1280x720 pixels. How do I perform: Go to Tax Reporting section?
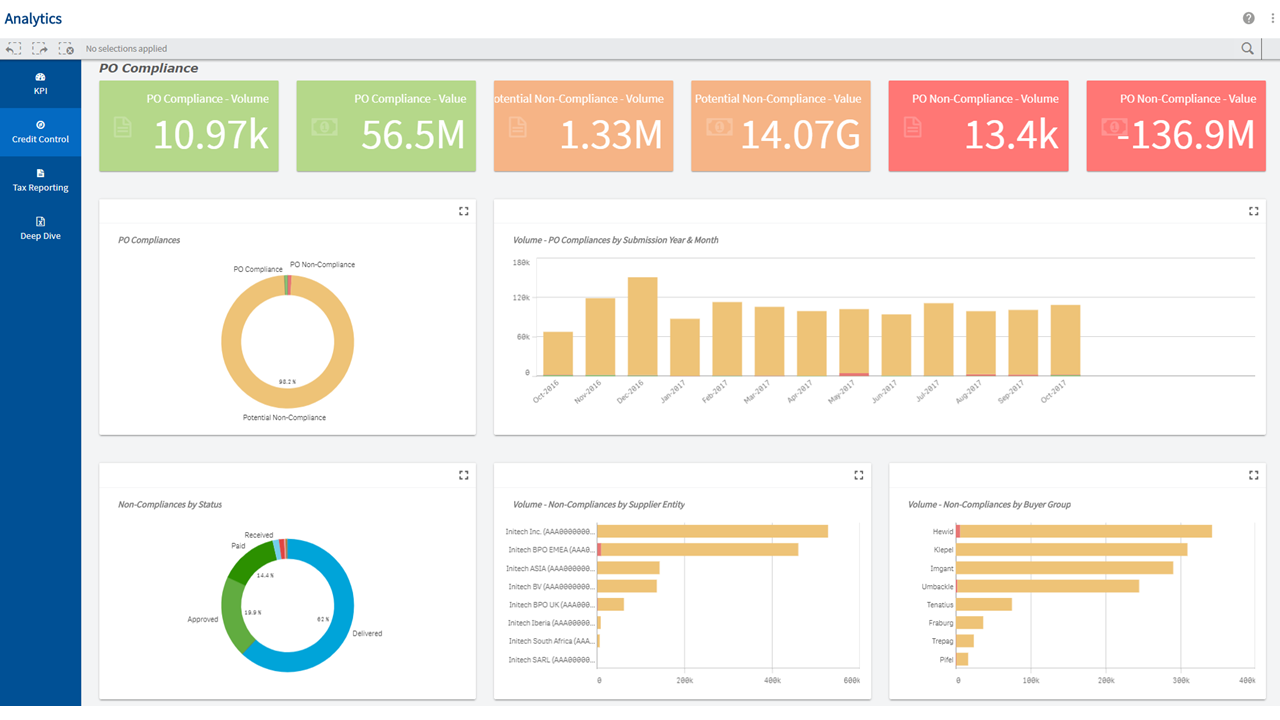click(40, 180)
